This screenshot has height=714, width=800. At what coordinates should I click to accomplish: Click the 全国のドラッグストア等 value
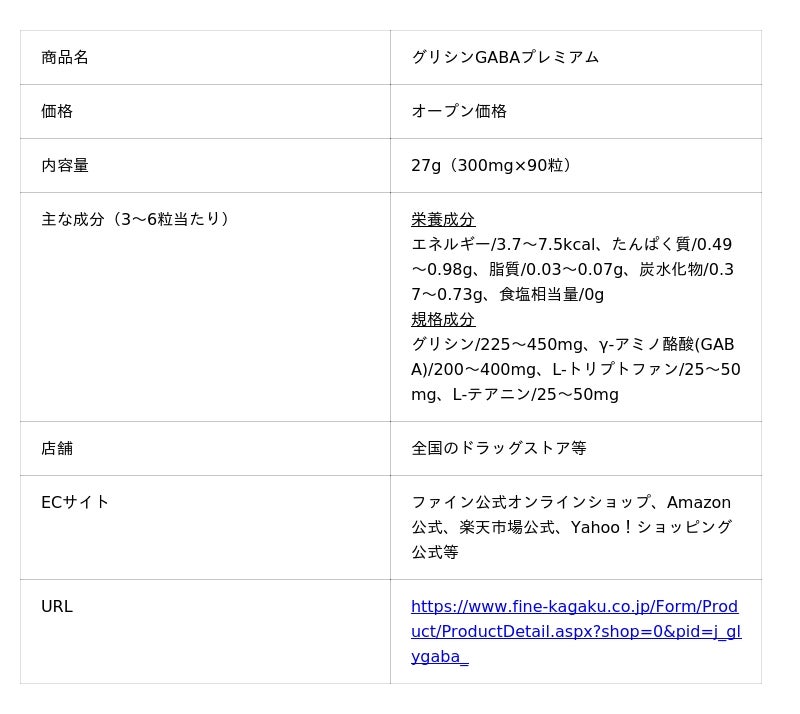click(499, 449)
